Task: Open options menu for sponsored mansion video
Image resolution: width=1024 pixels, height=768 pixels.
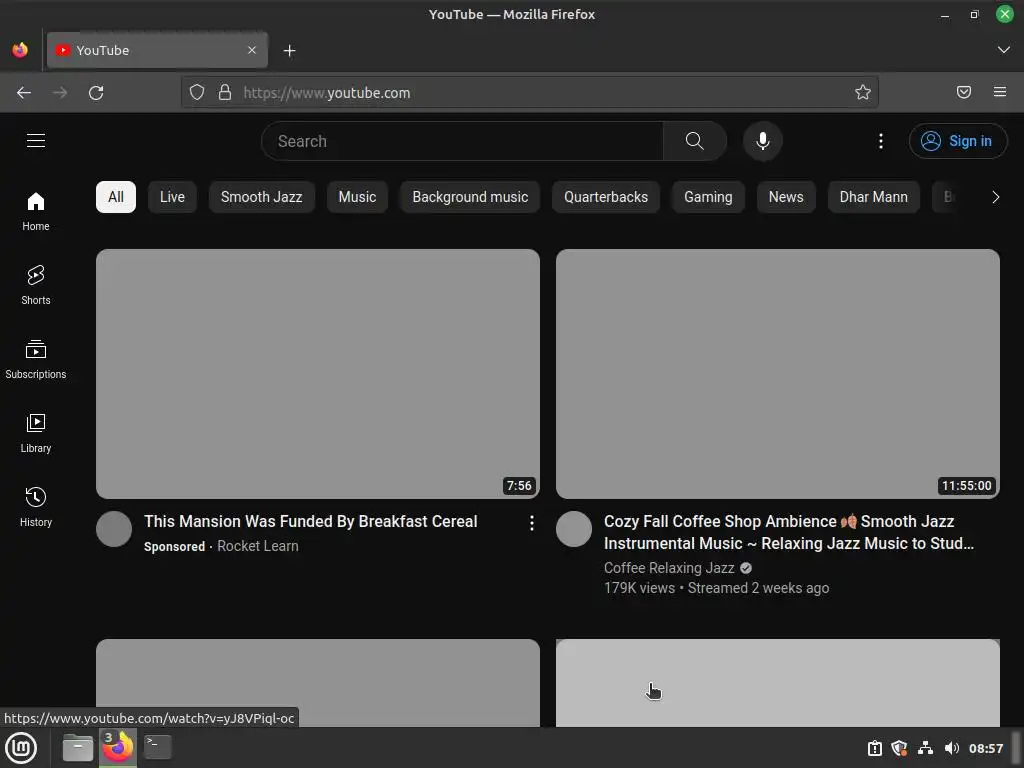Action: (x=532, y=522)
